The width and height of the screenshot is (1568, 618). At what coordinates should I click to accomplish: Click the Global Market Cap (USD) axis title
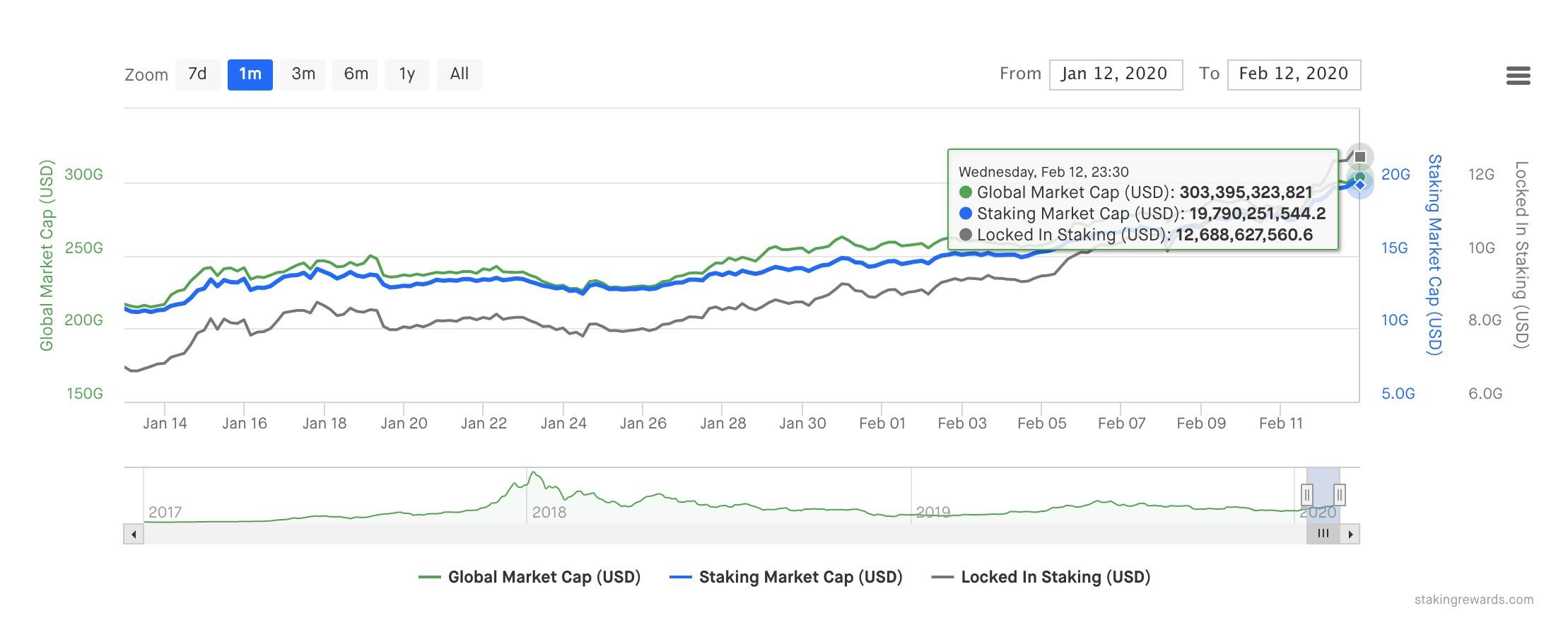click(47, 255)
